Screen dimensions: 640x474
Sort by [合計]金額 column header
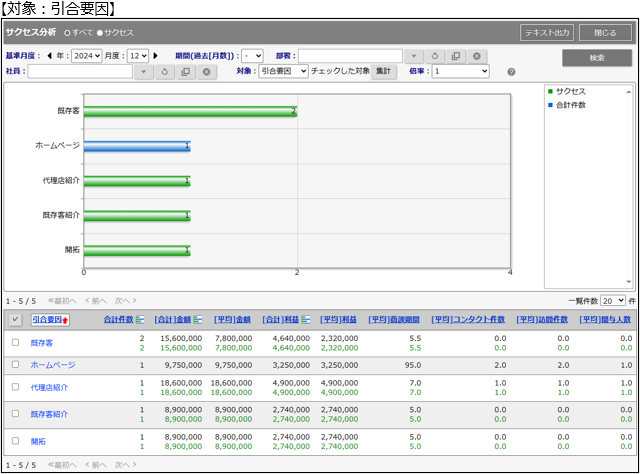(173, 320)
